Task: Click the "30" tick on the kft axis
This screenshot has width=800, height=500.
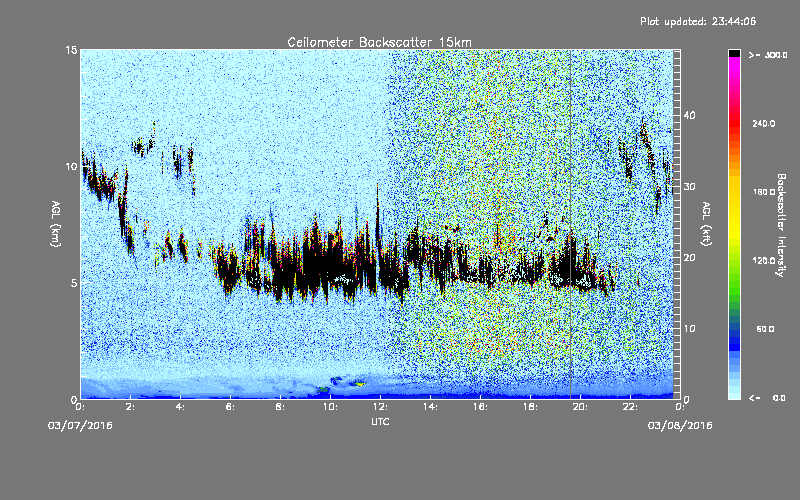Action: (x=689, y=187)
